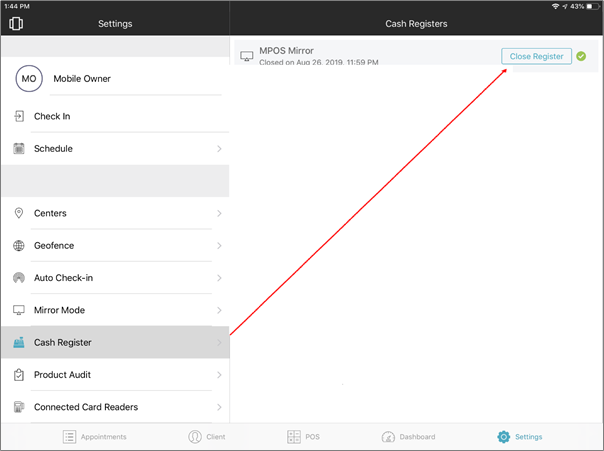Image resolution: width=604 pixels, height=451 pixels.
Task: Tap the battery indicator in status bar
Action: coord(592,6)
